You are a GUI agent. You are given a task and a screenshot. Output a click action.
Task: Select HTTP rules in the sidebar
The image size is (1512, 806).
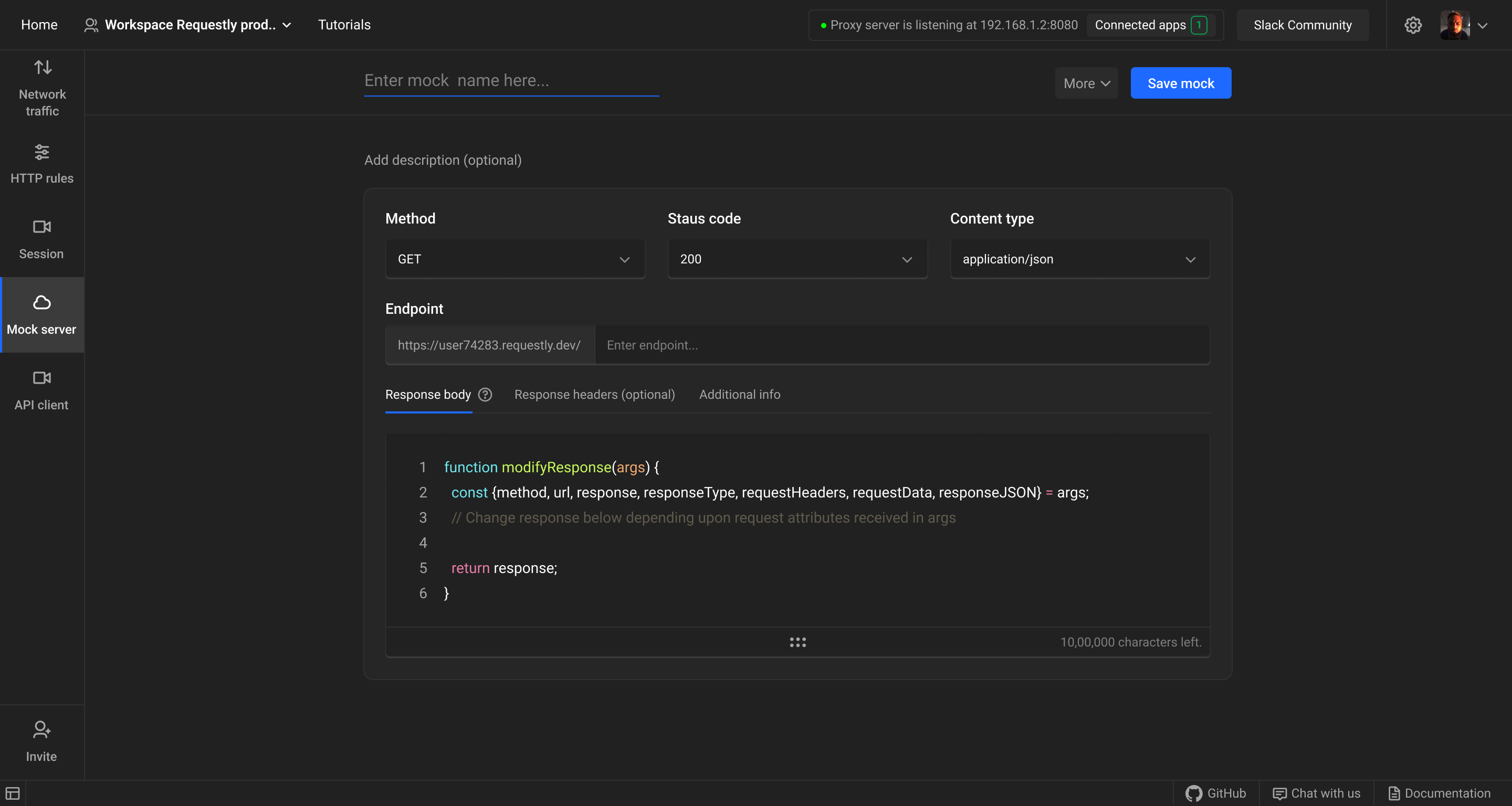pyautogui.click(x=41, y=165)
